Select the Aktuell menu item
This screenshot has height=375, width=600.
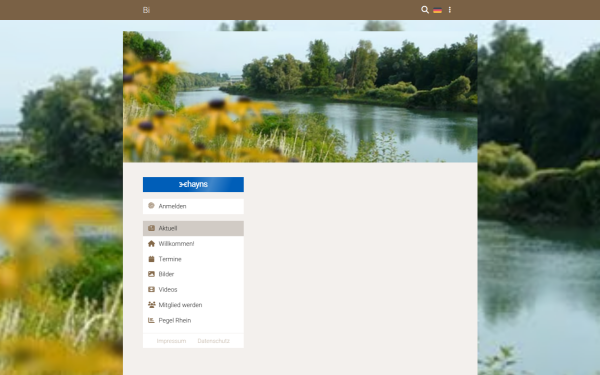click(193, 228)
